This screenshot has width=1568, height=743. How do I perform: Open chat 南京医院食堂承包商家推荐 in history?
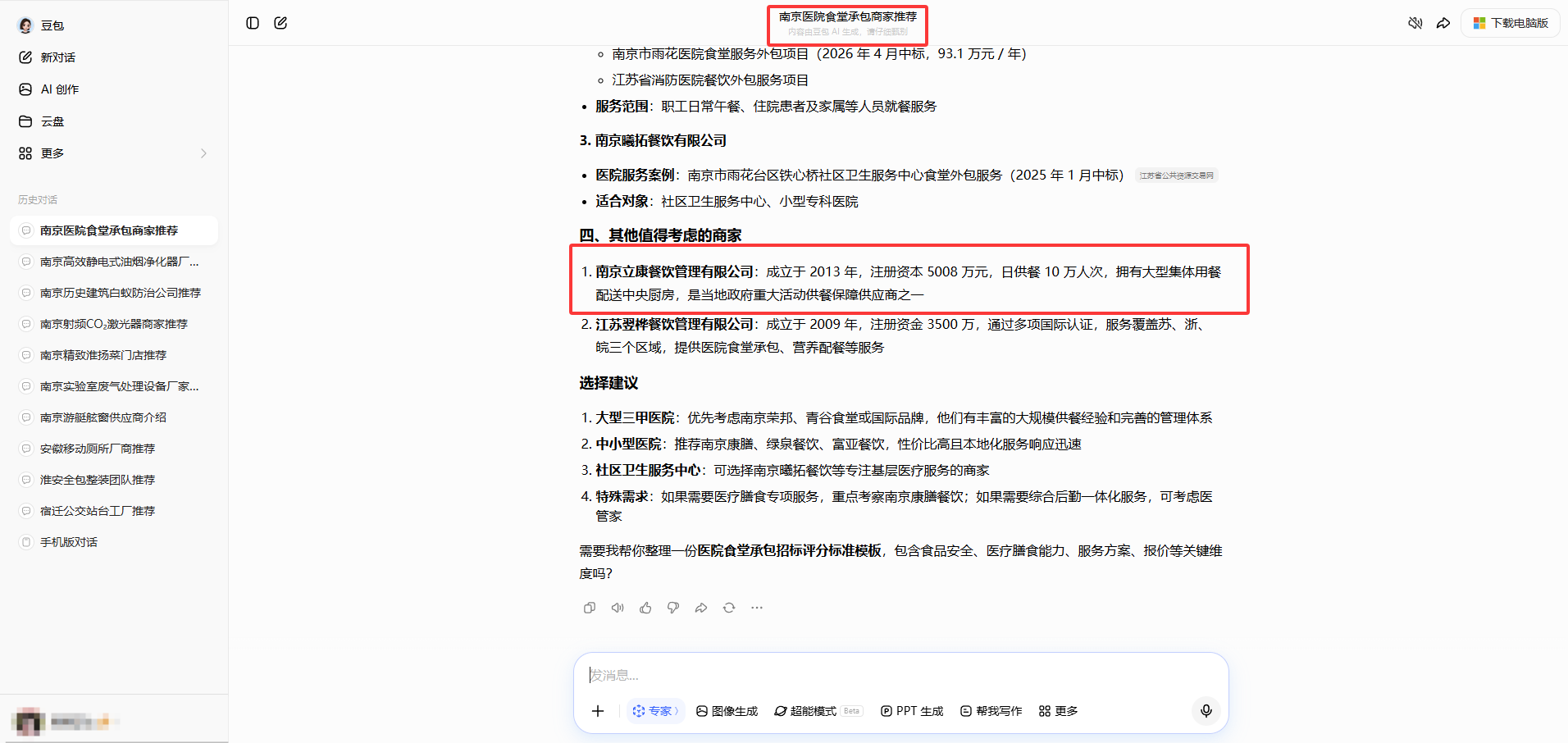click(x=114, y=230)
